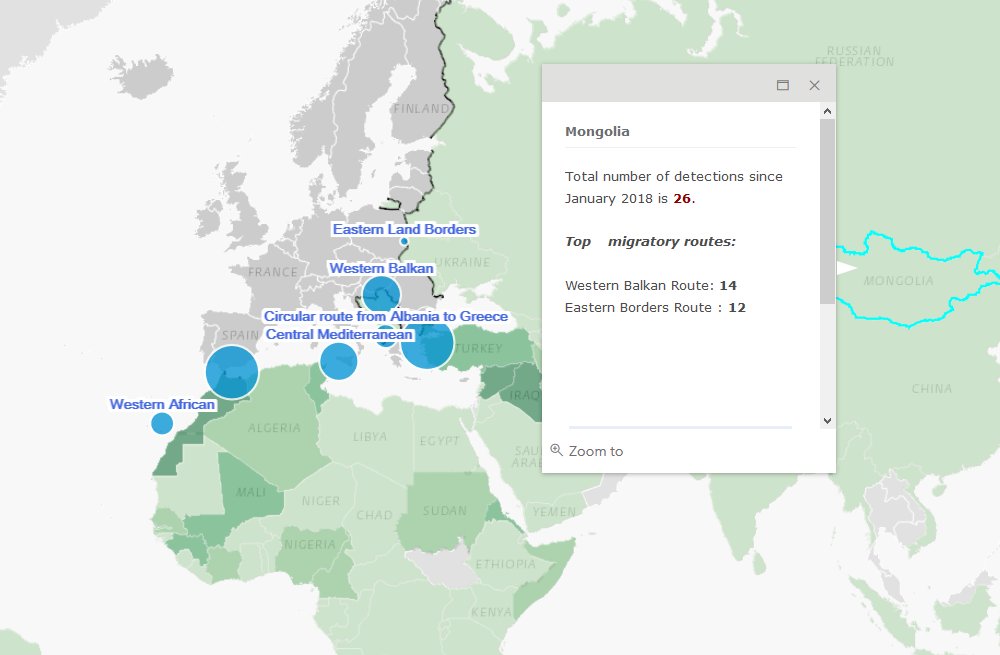
Task: Maximize the Mongolia popup panel
Action: click(783, 85)
